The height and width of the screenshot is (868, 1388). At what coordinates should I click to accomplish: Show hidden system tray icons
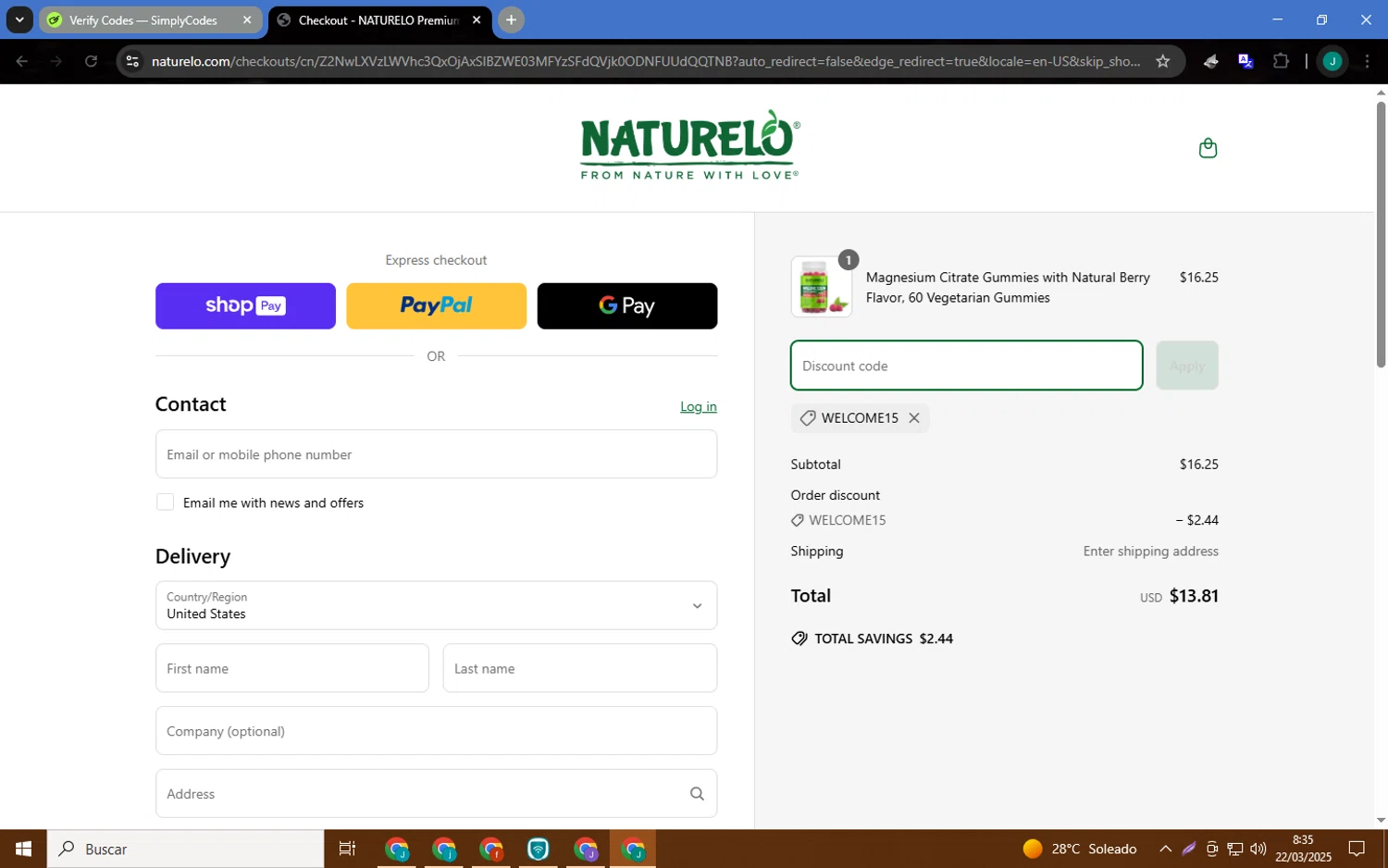pyautogui.click(x=1165, y=849)
